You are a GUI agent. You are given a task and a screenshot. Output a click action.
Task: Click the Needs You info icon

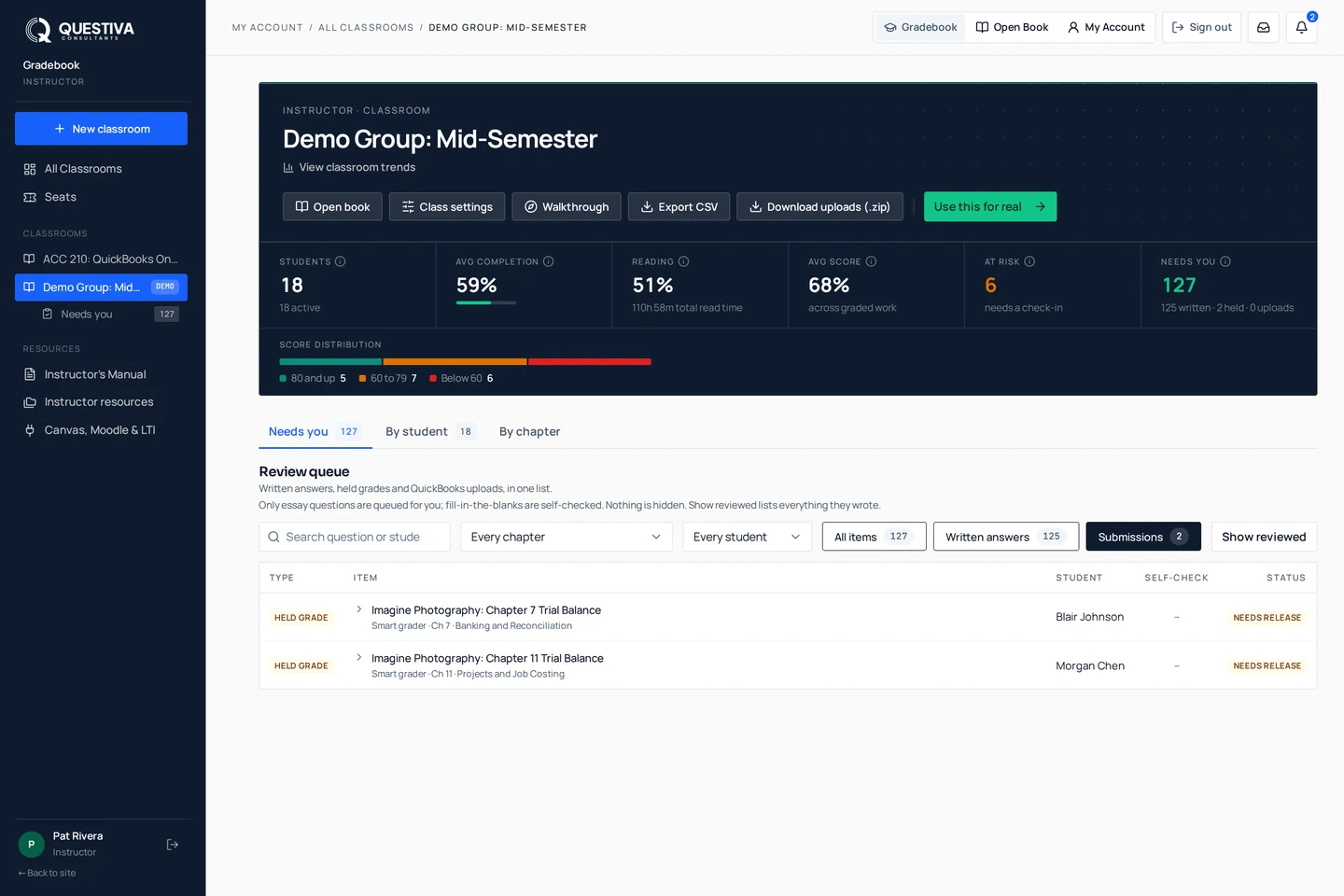pyautogui.click(x=1225, y=261)
